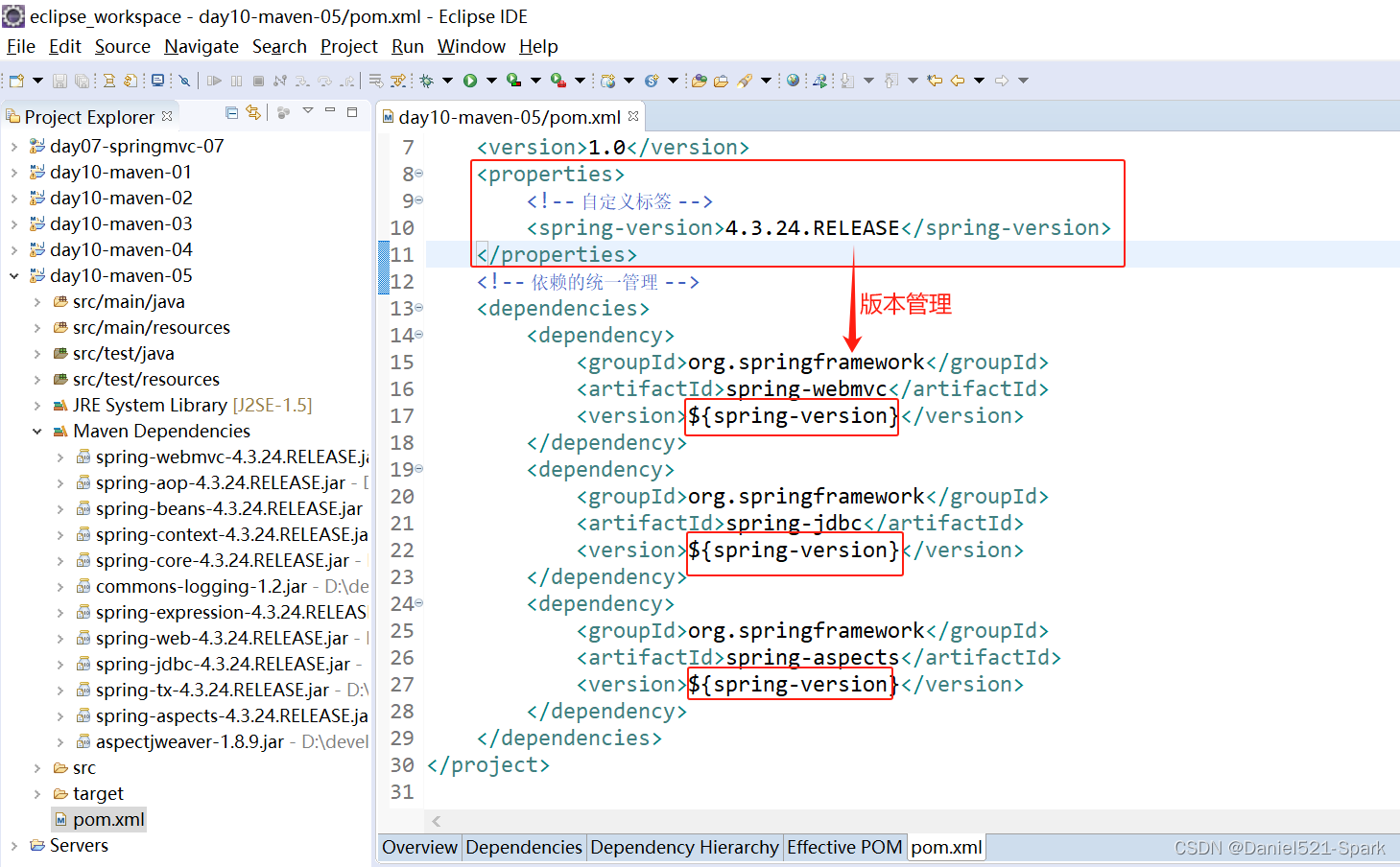Click the Back navigation arrow

click(958, 81)
